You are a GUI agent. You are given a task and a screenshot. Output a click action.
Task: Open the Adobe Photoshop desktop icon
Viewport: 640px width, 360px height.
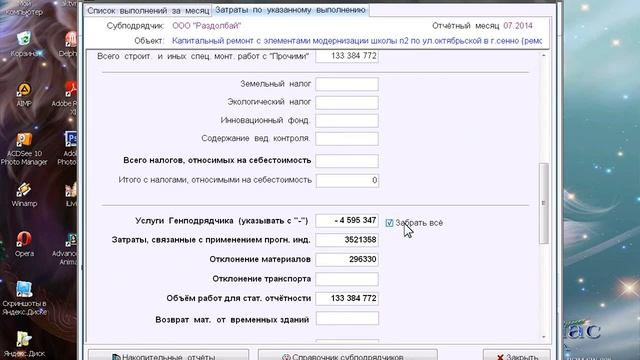tap(68, 149)
